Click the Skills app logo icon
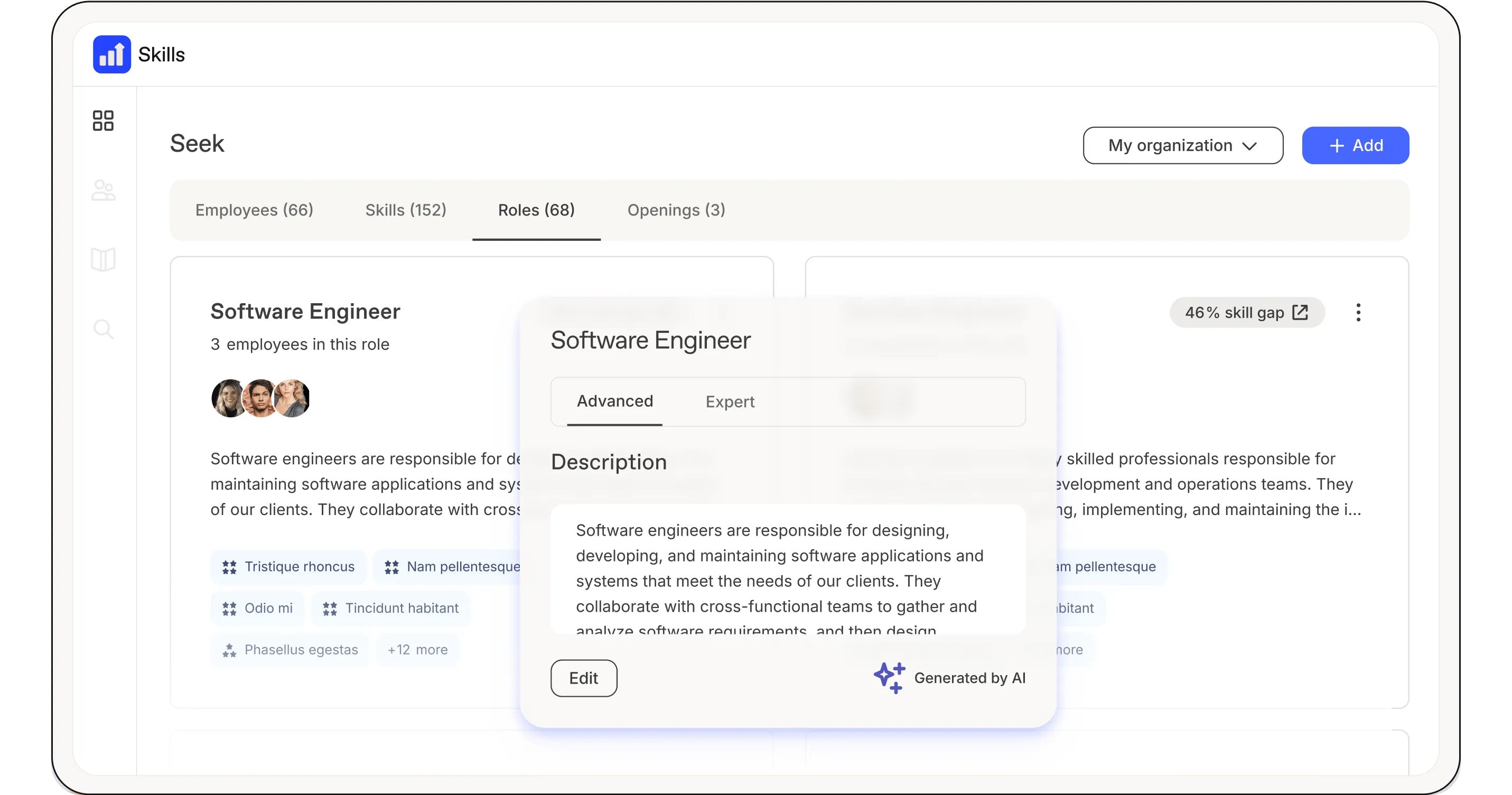Viewport: 1512px width, 795px height. point(111,54)
